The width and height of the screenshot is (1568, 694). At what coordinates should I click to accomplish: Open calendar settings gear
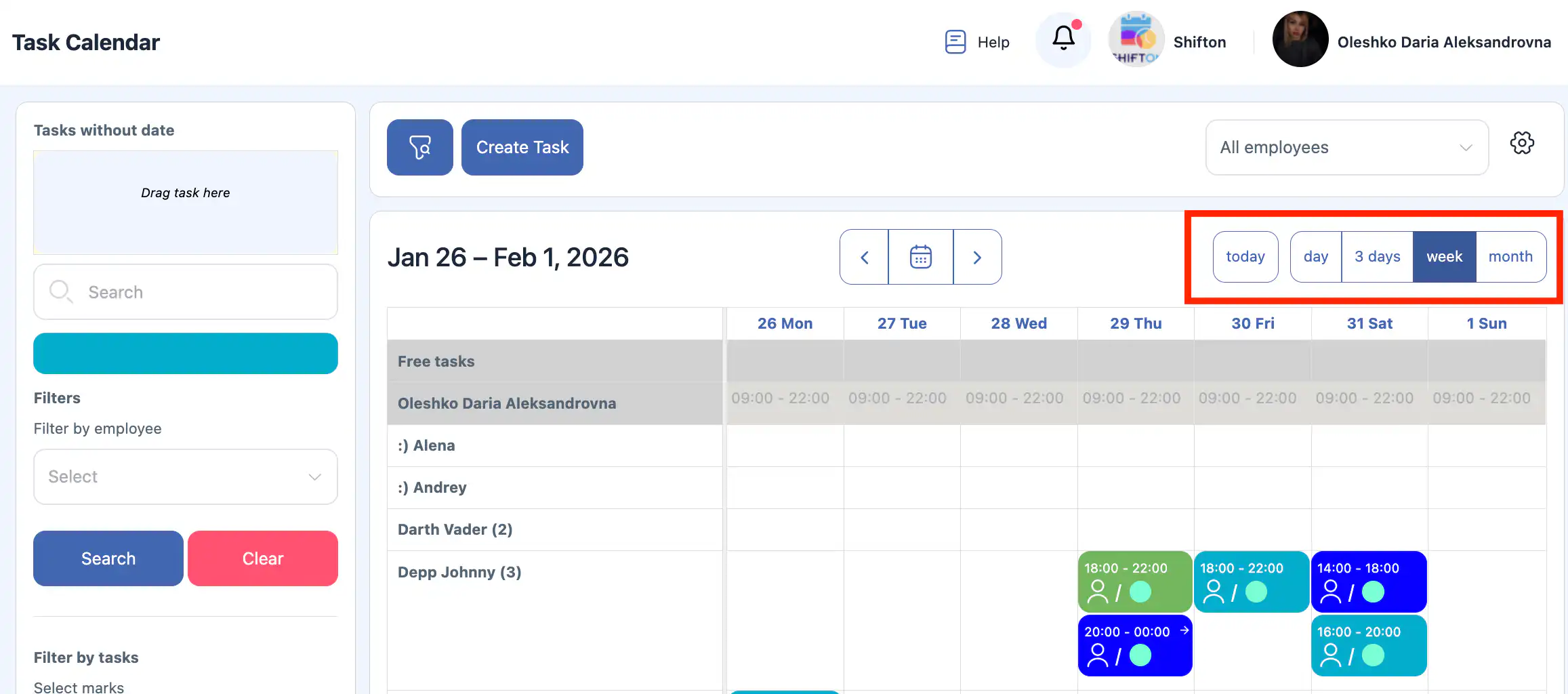pyautogui.click(x=1522, y=143)
